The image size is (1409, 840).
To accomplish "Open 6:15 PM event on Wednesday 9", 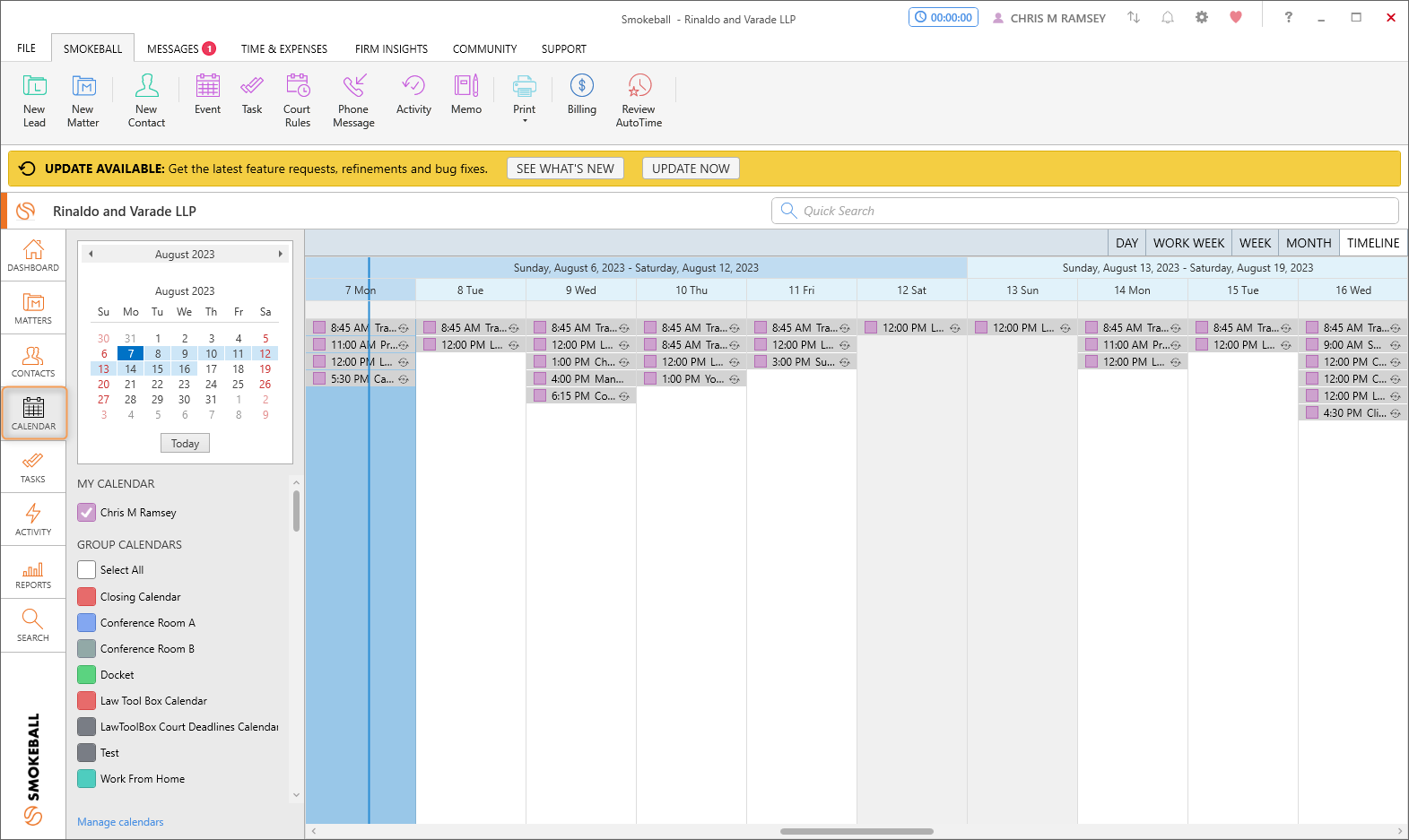I will click(581, 396).
